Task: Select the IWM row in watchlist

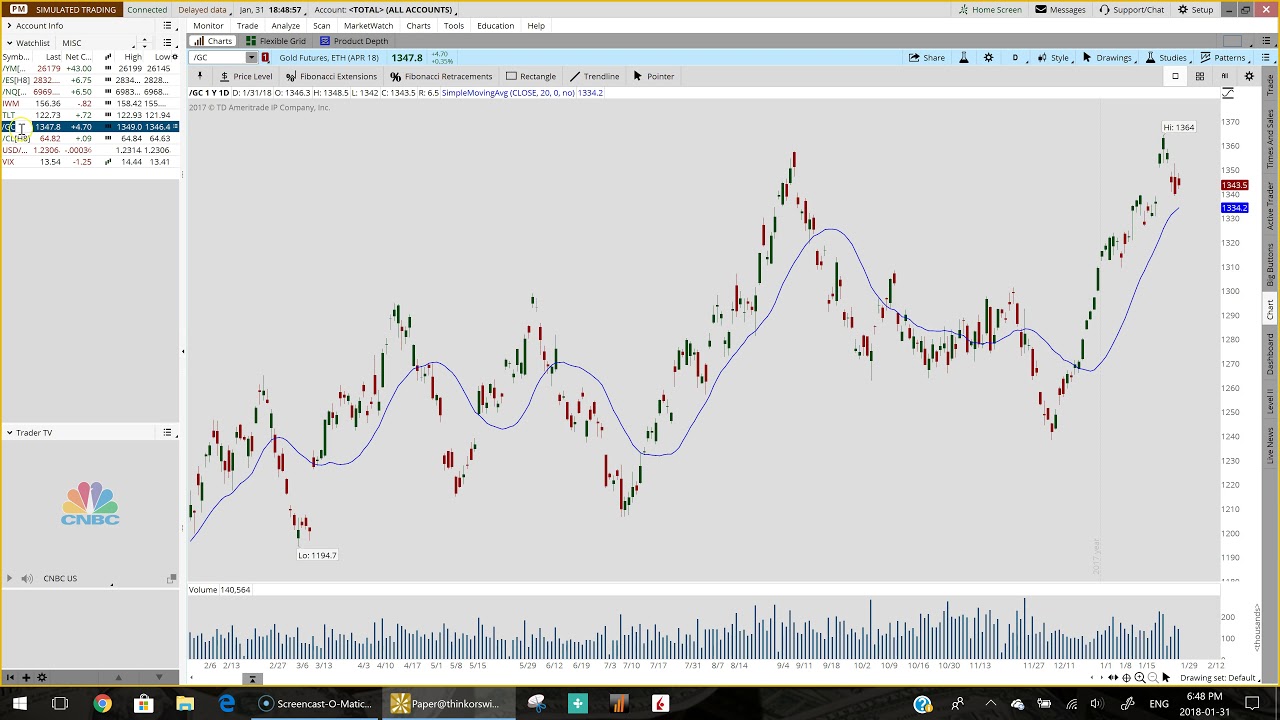Action: tap(90, 104)
